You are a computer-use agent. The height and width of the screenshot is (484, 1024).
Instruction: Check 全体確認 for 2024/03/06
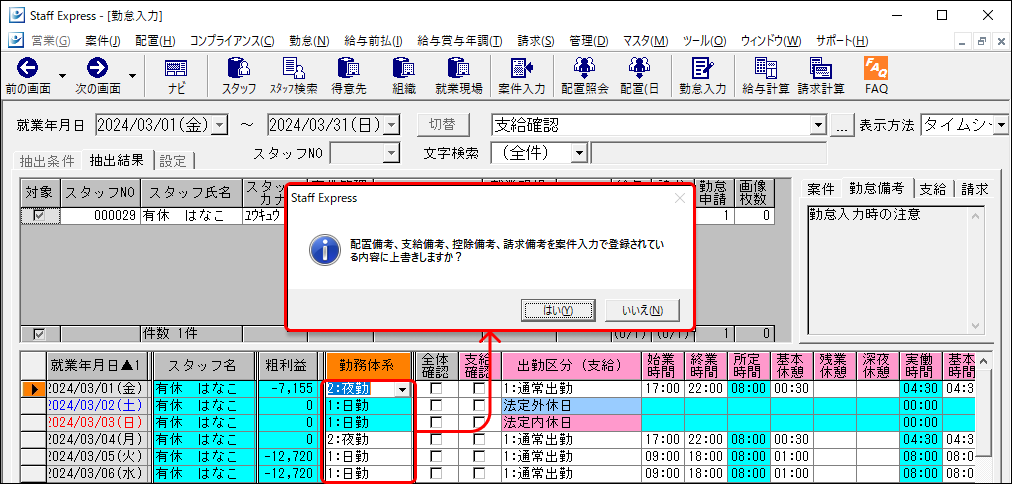pyautogui.click(x=436, y=473)
